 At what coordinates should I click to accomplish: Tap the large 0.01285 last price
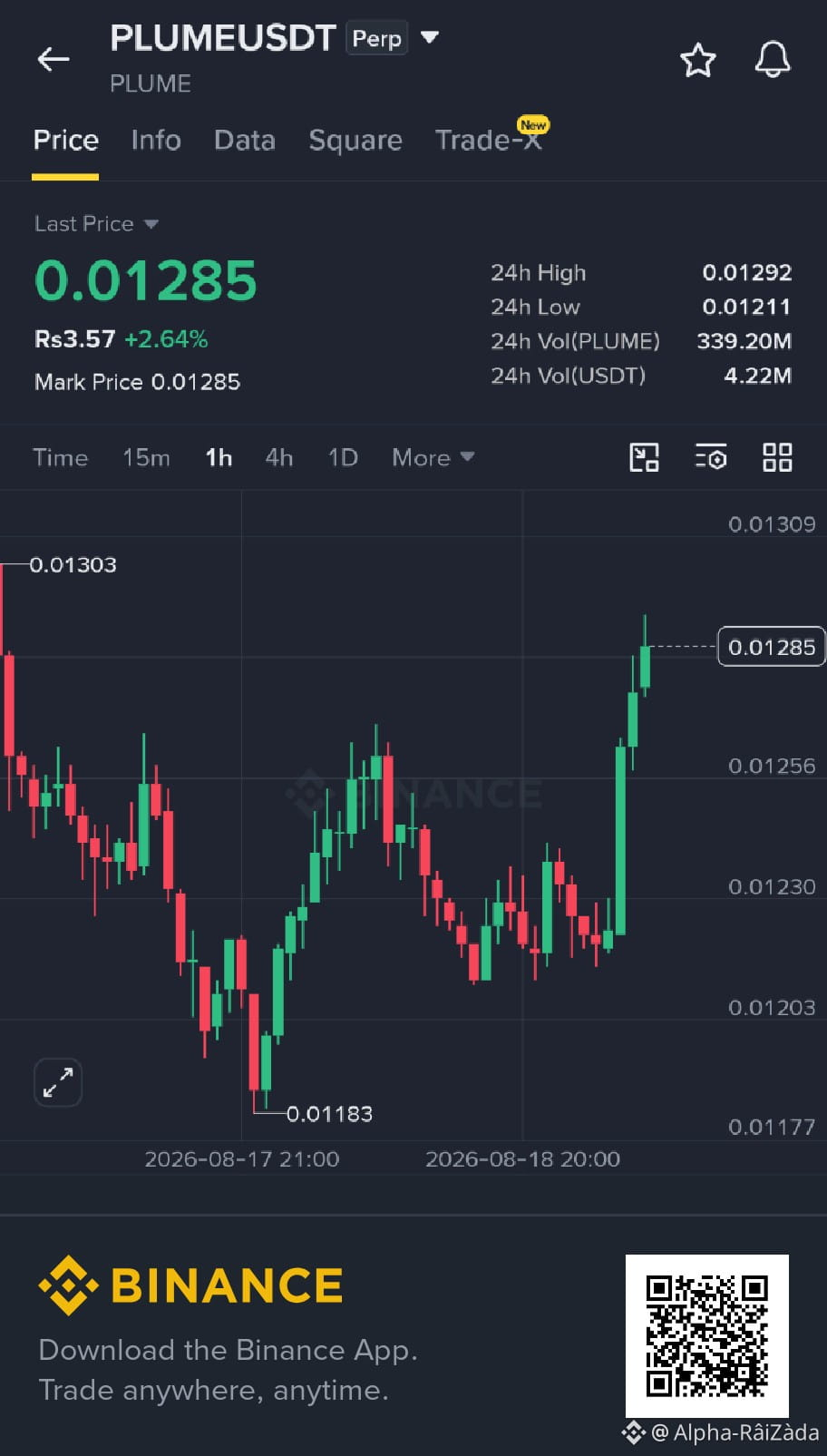click(x=146, y=280)
